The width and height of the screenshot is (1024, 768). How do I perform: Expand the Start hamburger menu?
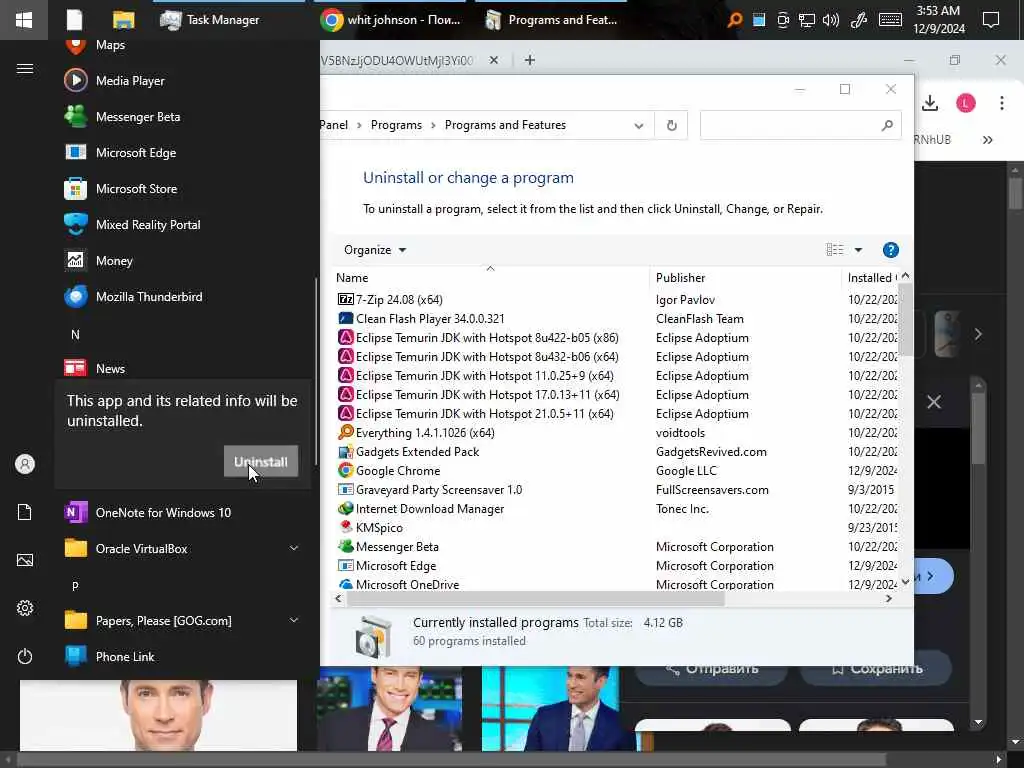click(x=25, y=69)
